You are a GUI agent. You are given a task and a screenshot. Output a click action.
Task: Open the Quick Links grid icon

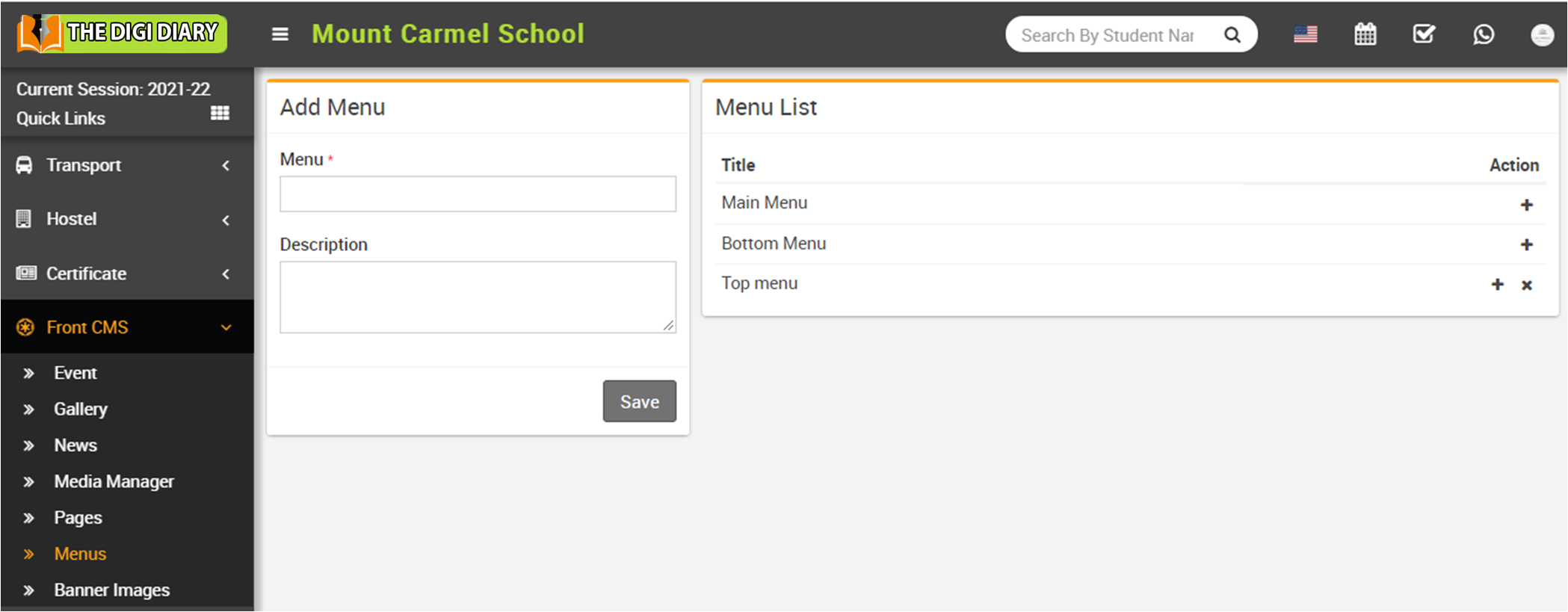[220, 114]
